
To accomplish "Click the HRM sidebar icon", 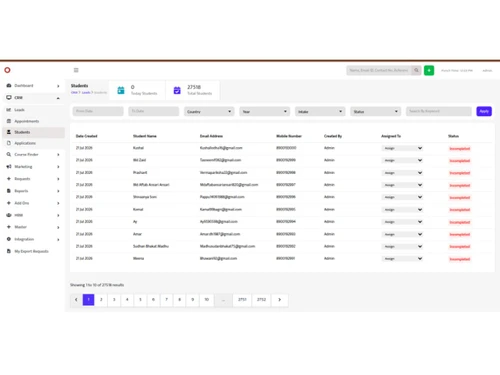I will 9,215.
